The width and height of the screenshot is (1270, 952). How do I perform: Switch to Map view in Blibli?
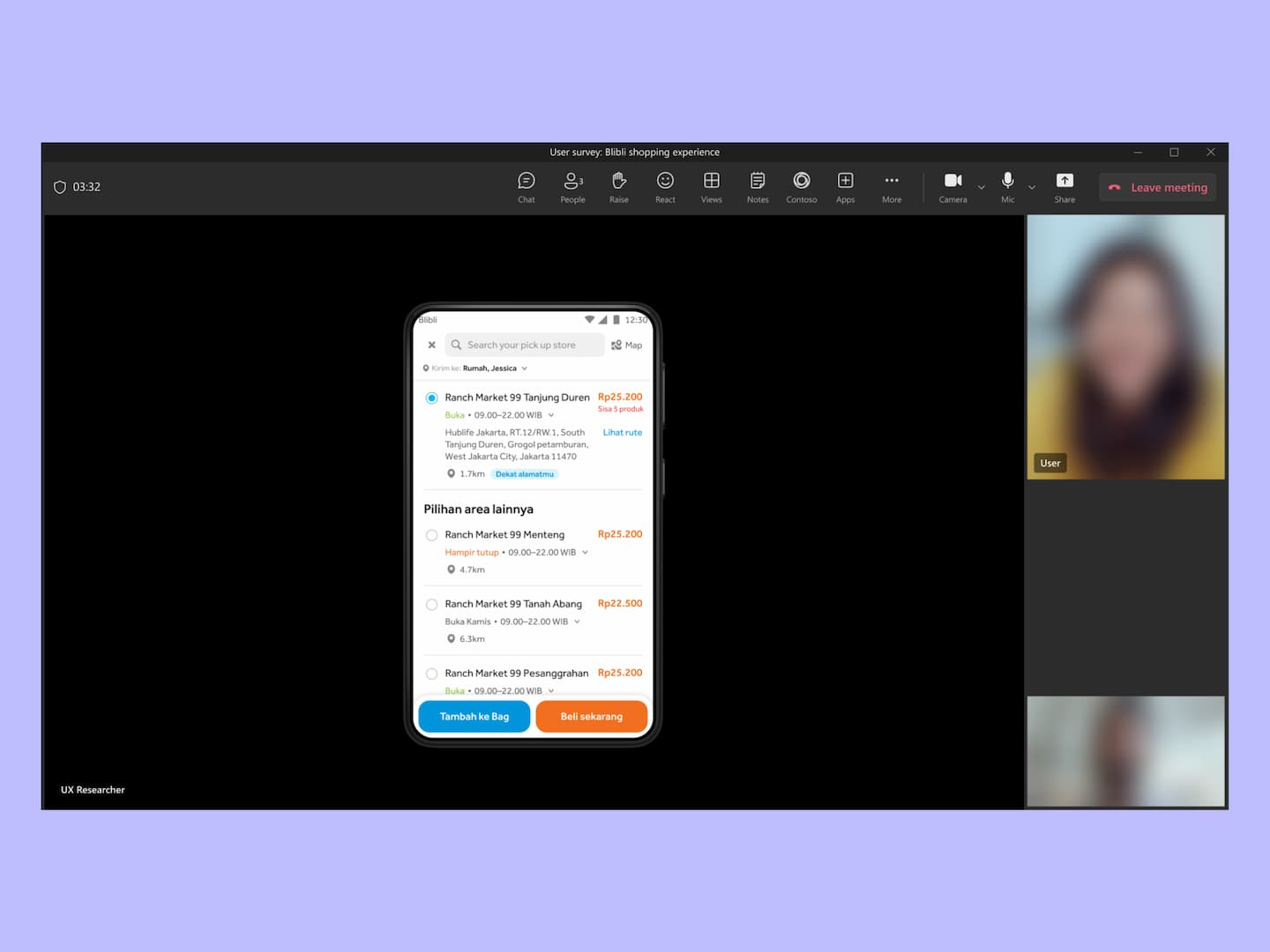626,345
